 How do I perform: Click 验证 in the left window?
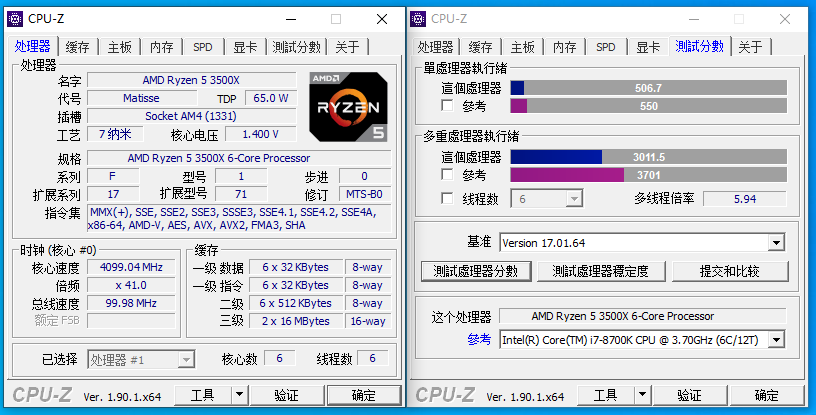[286, 395]
